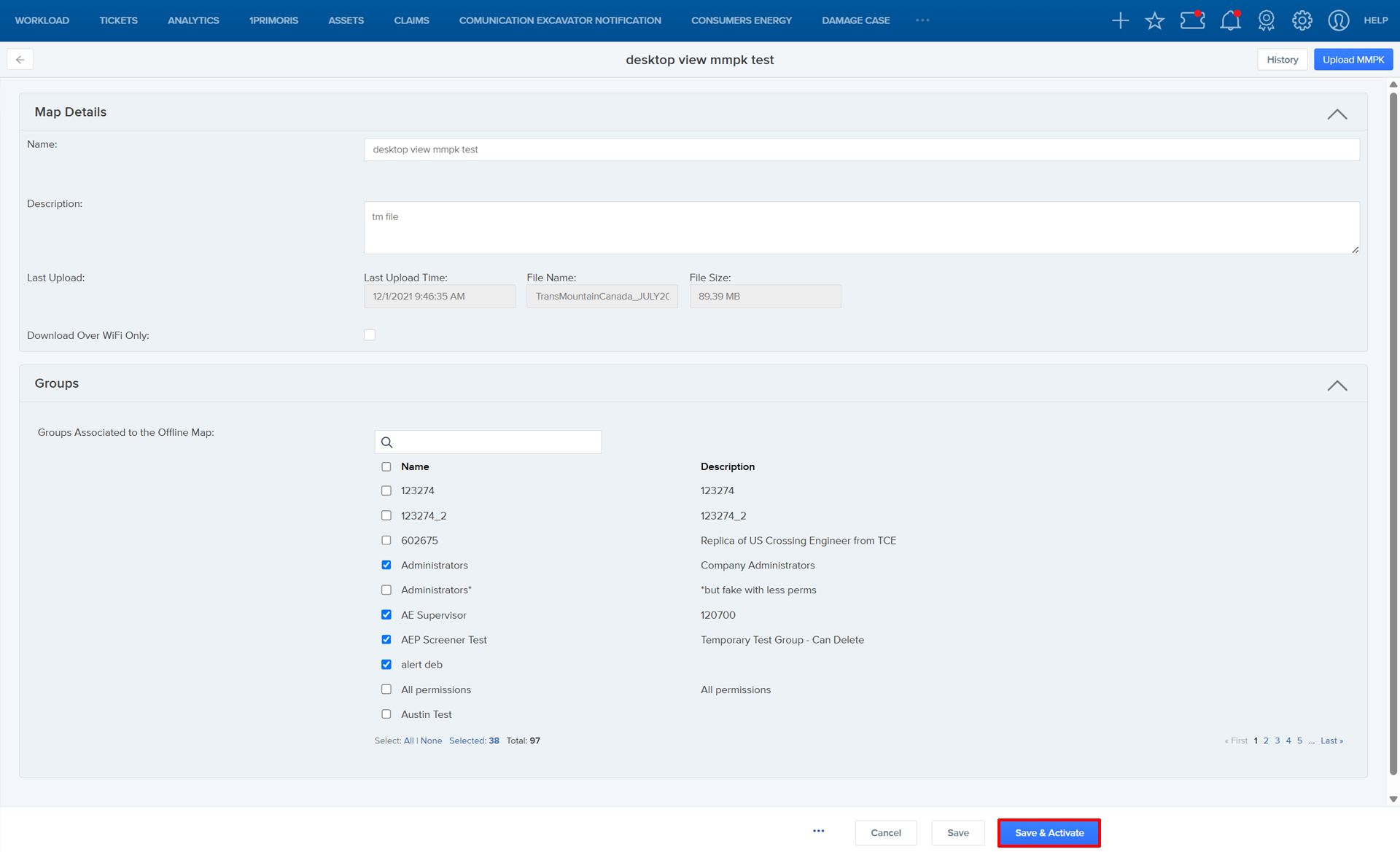Enable Download Over WiFi Only checkbox
Viewport: 1400px width, 852px height.
click(x=370, y=335)
